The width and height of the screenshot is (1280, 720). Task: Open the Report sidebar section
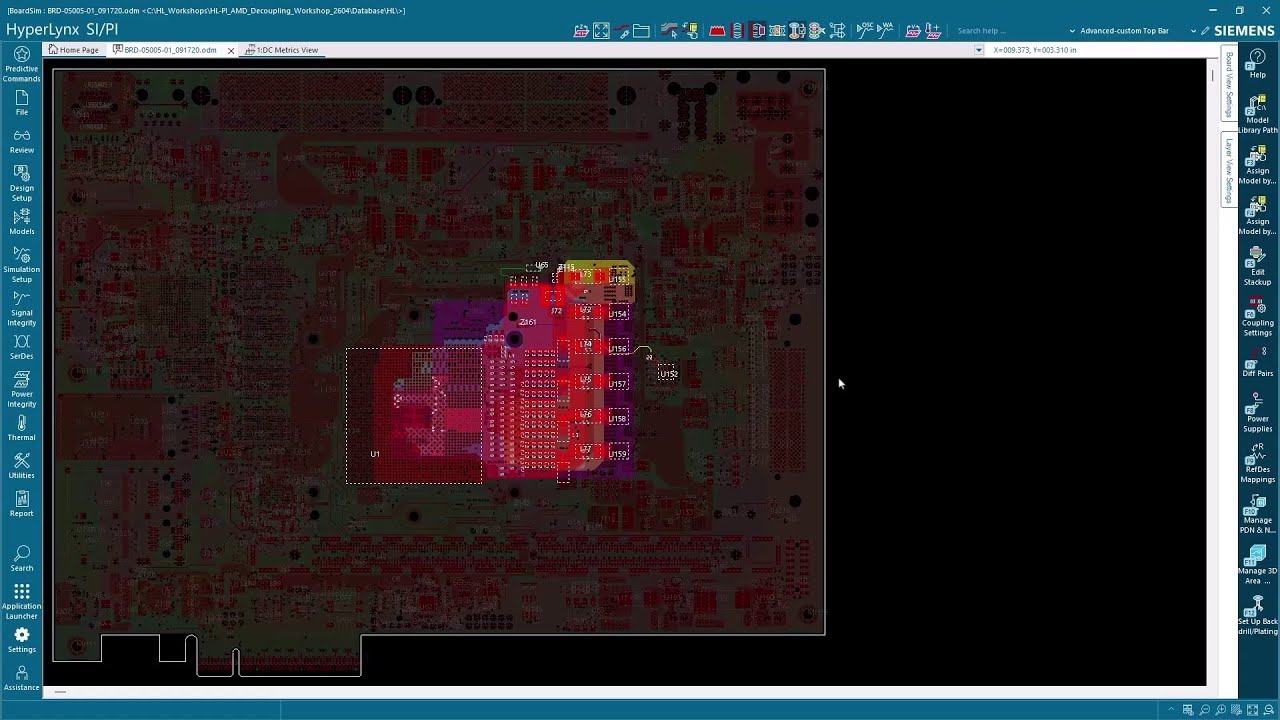pyautogui.click(x=21, y=504)
